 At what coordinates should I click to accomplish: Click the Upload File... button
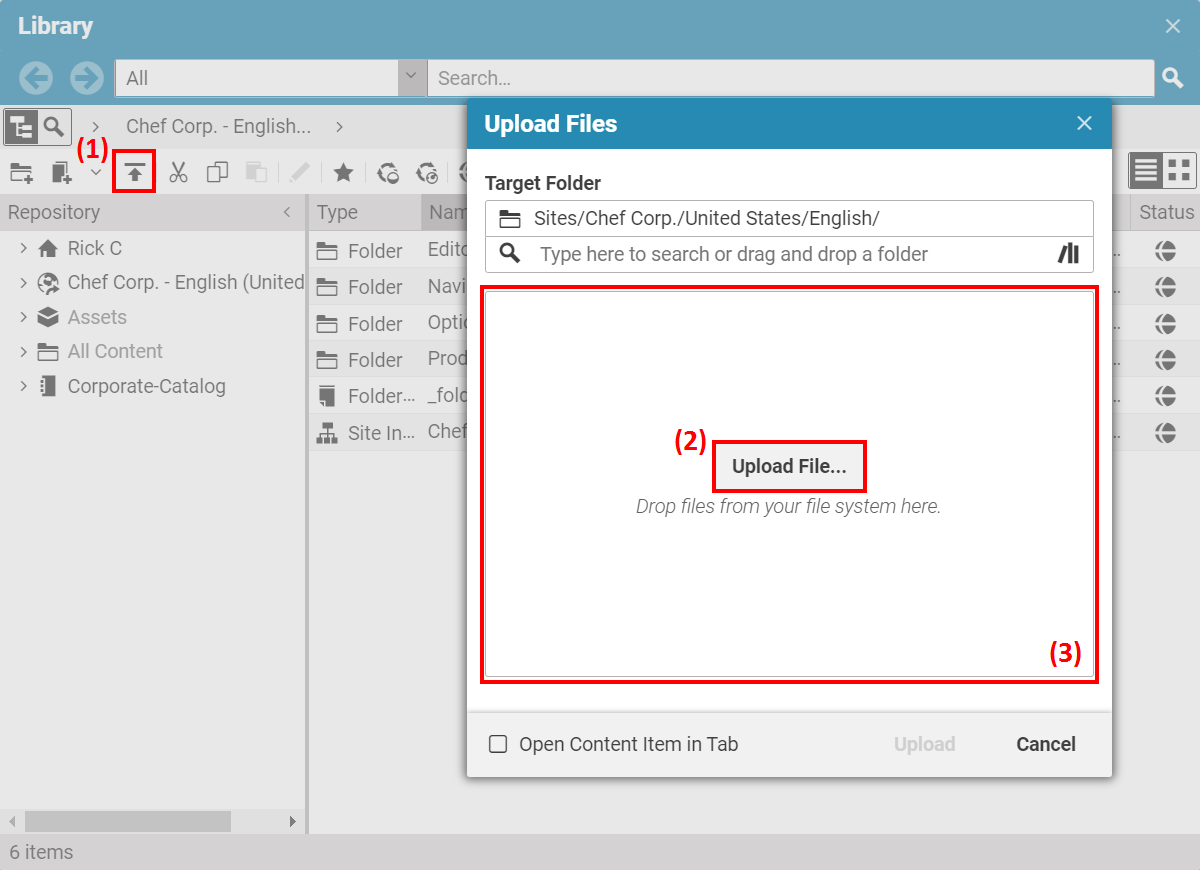point(789,467)
